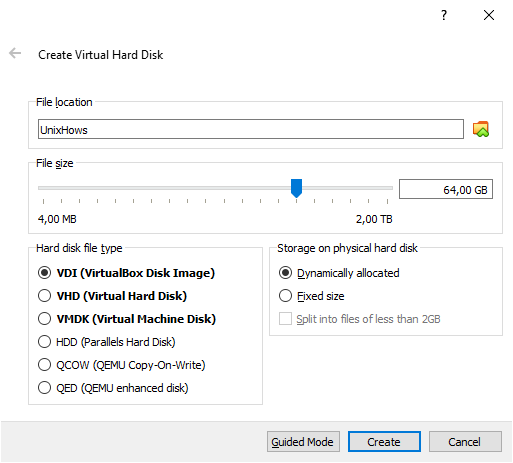The width and height of the screenshot is (513, 463).
Task: Click the file size slider handle
Action: (x=296, y=188)
